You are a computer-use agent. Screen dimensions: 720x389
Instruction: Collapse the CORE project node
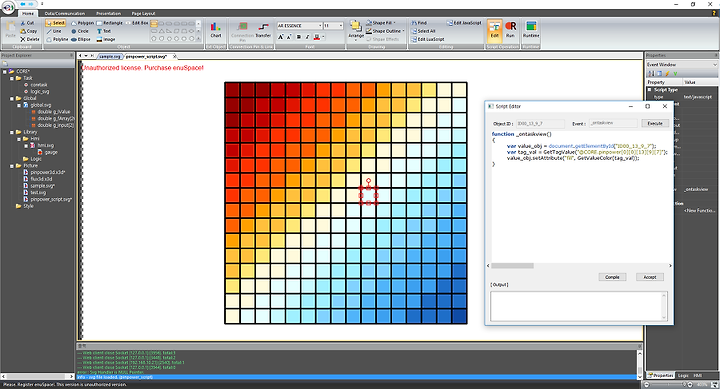(5, 71)
